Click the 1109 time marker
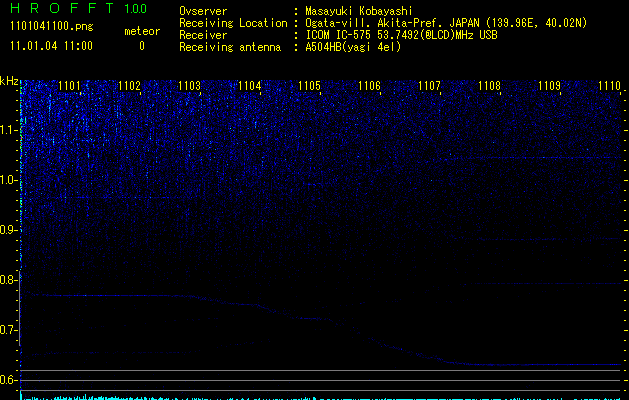Image resolution: width=629 pixels, height=400 pixels. pyautogui.click(x=549, y=87)
